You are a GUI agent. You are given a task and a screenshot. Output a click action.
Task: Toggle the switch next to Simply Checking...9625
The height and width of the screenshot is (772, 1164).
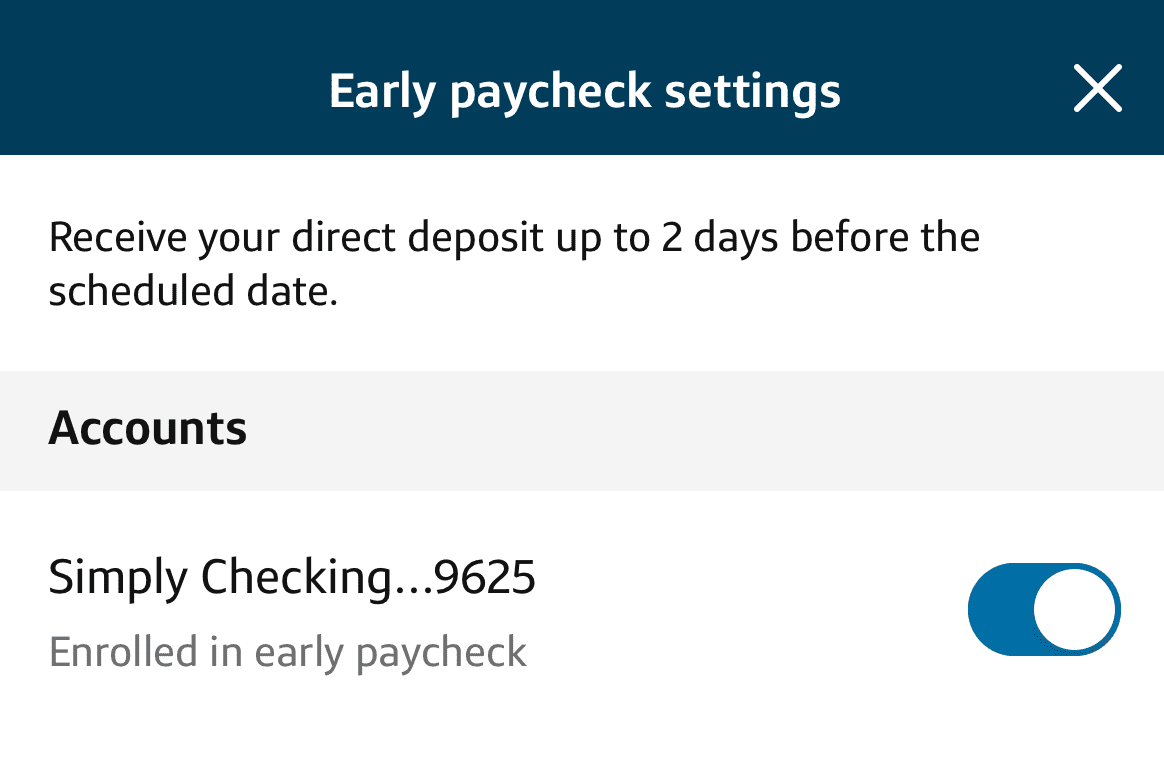coord(1043,609)
